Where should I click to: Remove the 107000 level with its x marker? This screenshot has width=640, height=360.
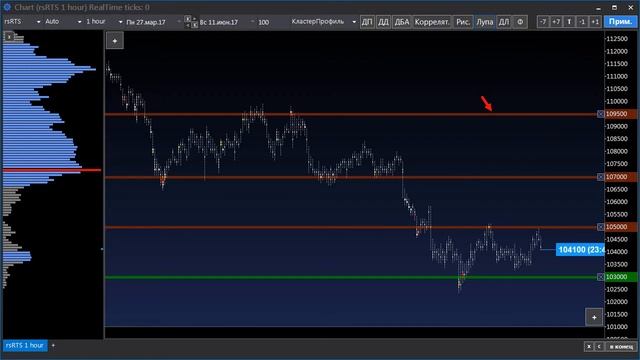(600, 177)
